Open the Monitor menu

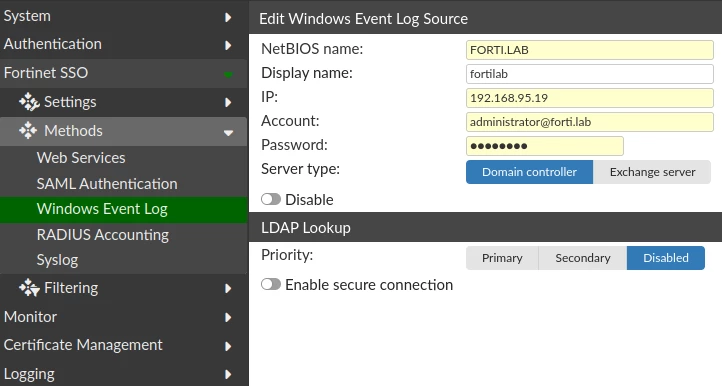click(124, 317)
